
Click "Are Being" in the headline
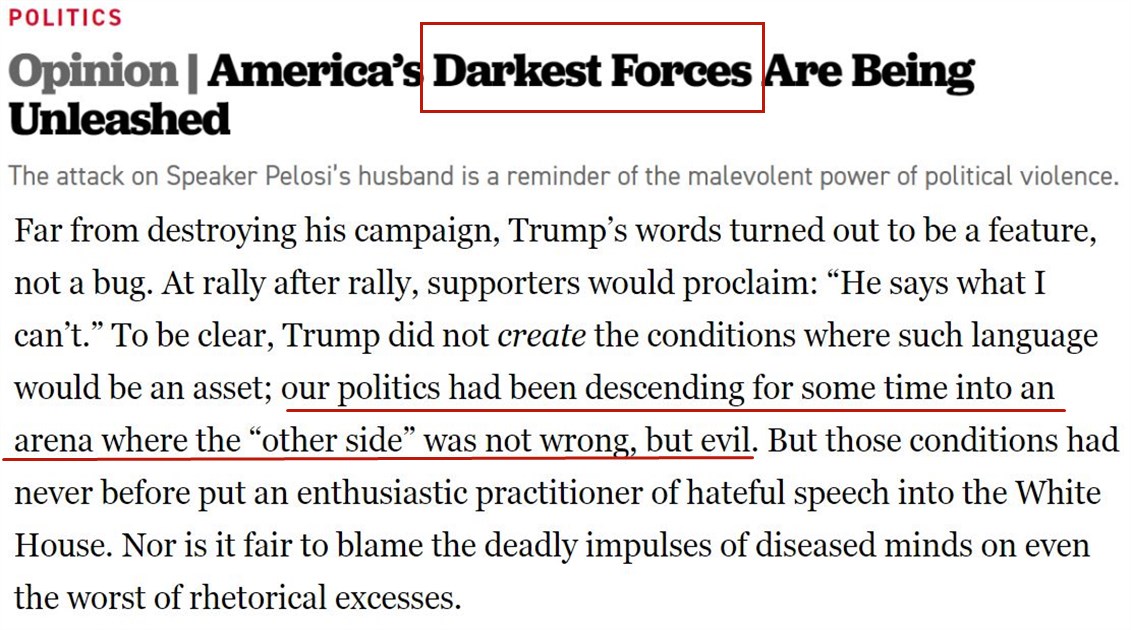[869, 71]
